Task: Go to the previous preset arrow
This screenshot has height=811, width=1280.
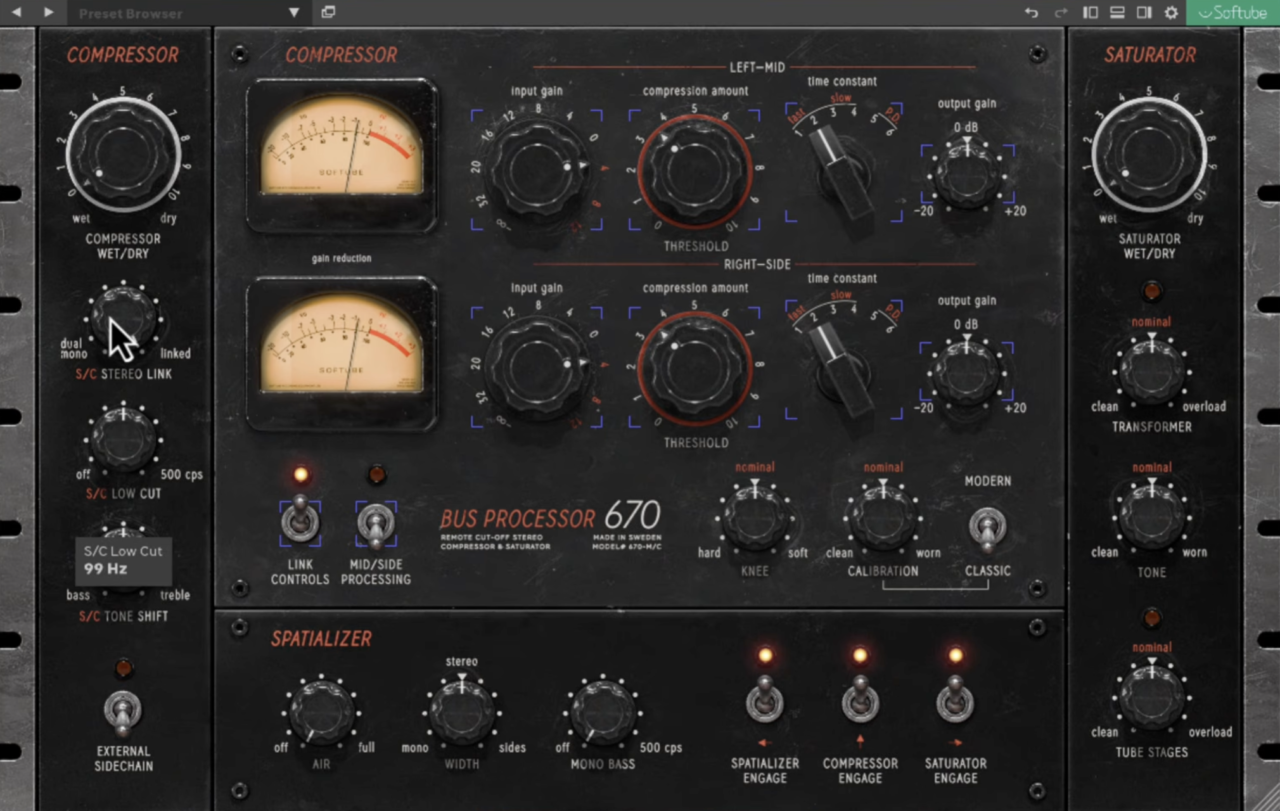Action: point(16,12)
